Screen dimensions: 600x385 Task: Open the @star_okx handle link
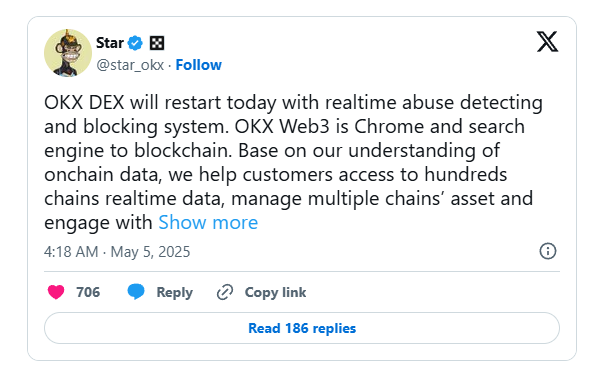pyautogui.click(x=130, y=65)
